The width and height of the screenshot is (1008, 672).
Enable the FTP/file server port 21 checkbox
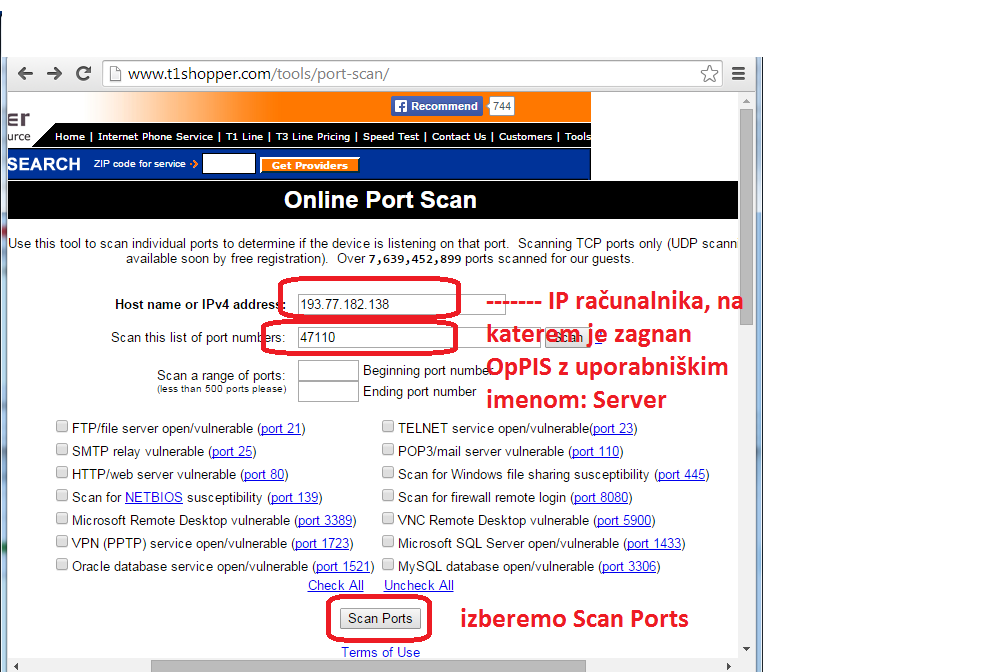pos(62,426)
